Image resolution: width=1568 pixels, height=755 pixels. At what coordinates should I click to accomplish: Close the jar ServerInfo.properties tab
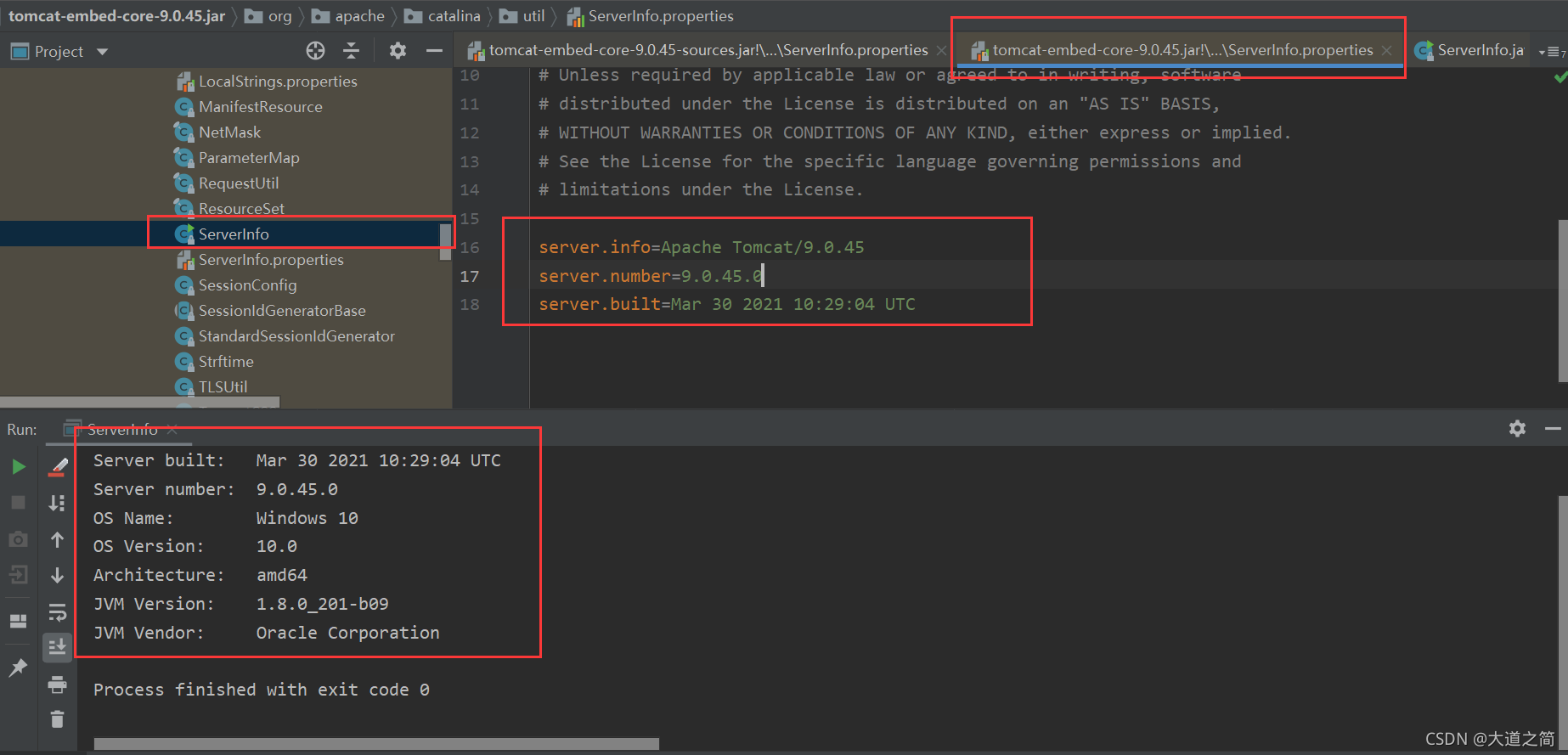pyautogui.click(x=1386, y=51)
